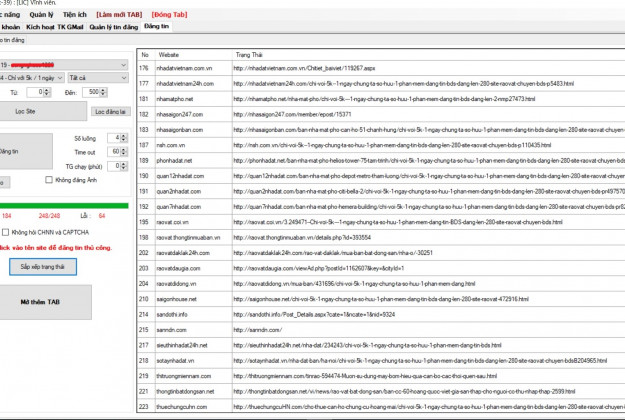Open the Tất cả dropdown

point(98,78)
